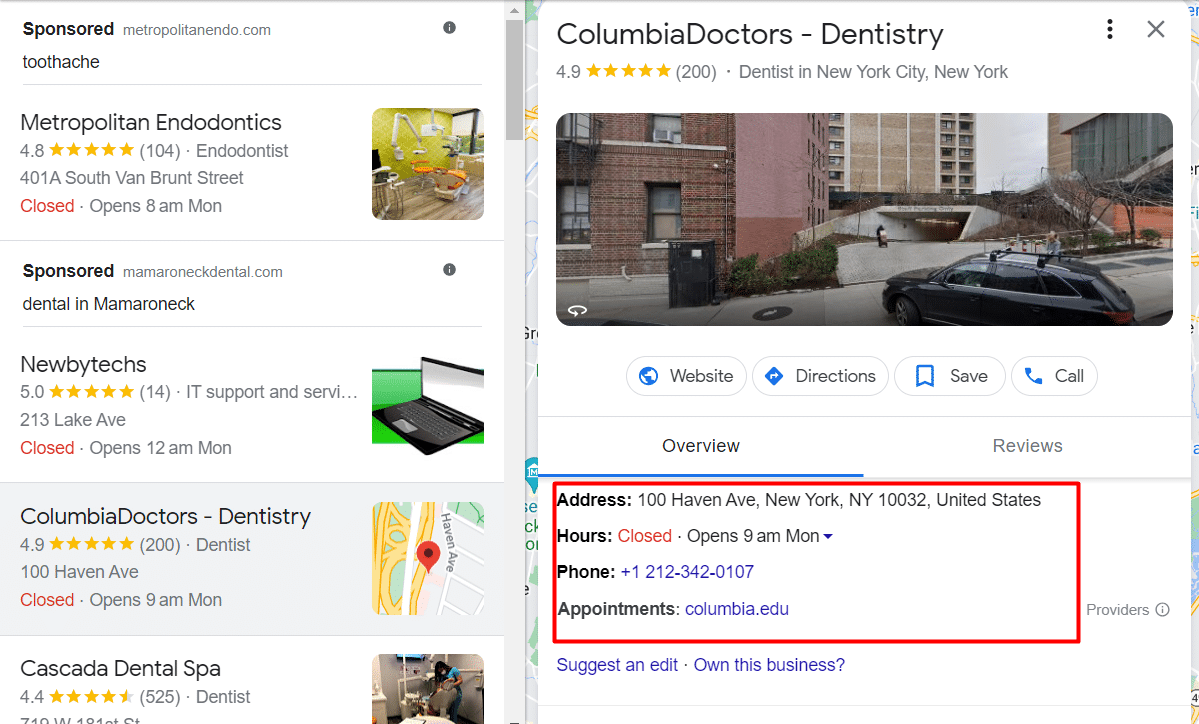Switch to the Overview tab
The height and width of the screenshot is (724, 1199).
pos(700,446)
